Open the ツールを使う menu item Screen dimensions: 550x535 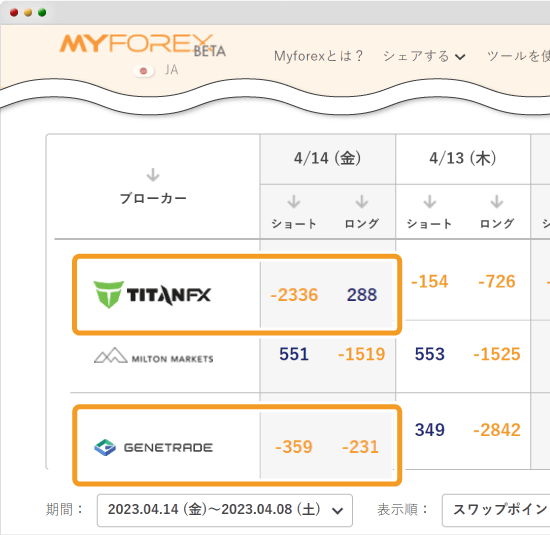point(518,56)
